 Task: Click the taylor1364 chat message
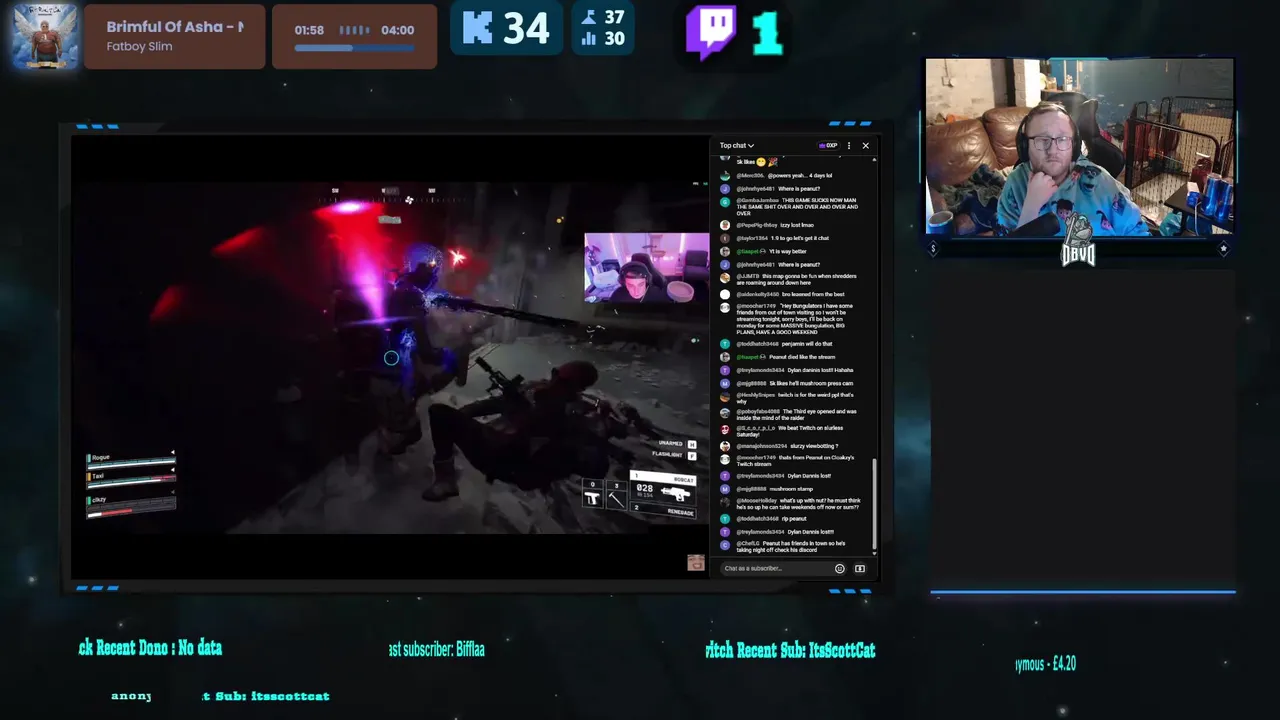[x=783, y=238]
